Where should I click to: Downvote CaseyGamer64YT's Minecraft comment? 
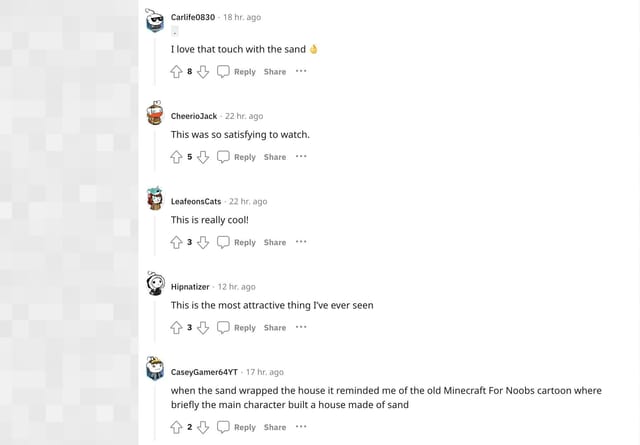203,427
